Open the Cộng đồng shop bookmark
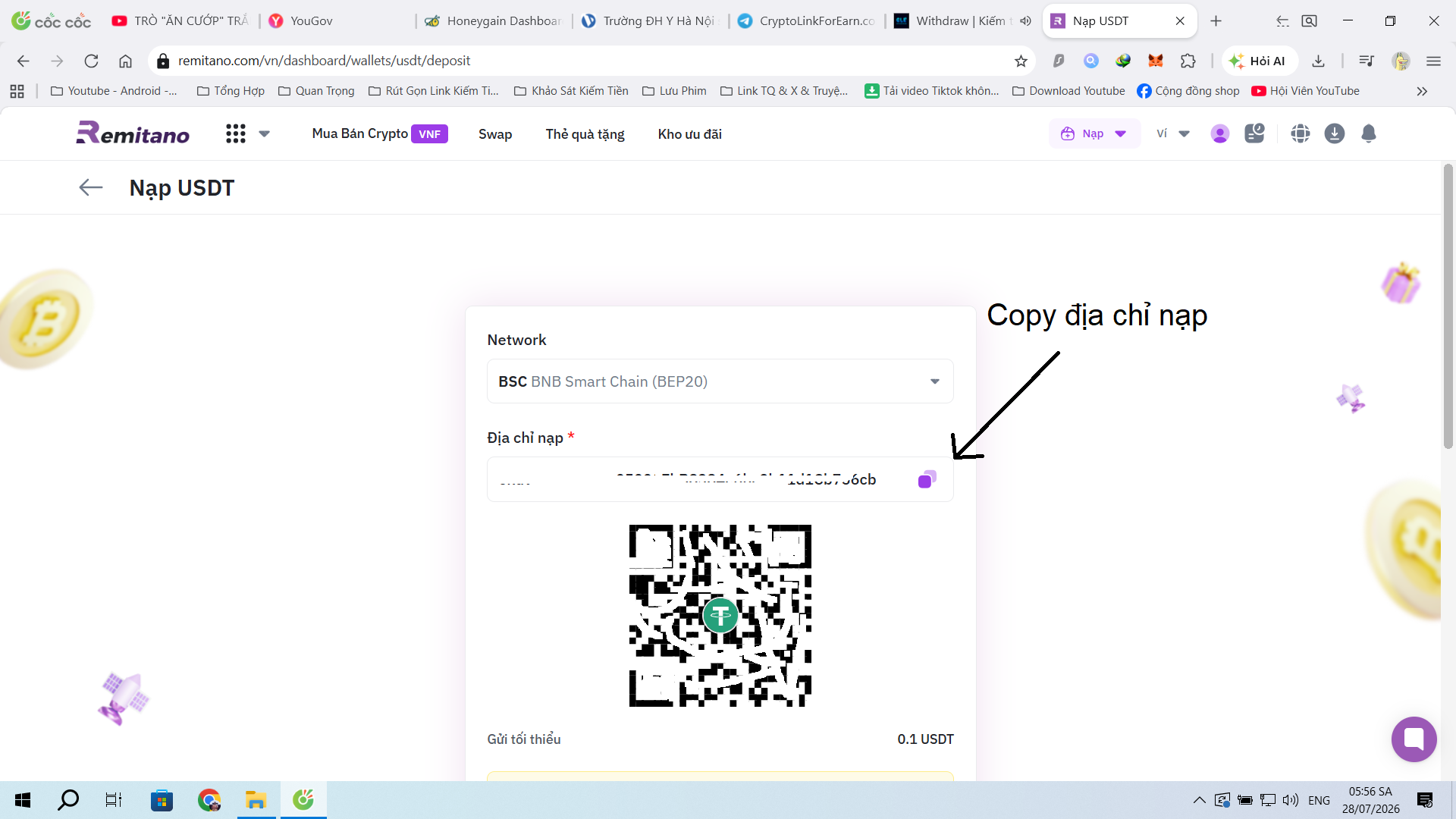 (x=1188, y=91)
